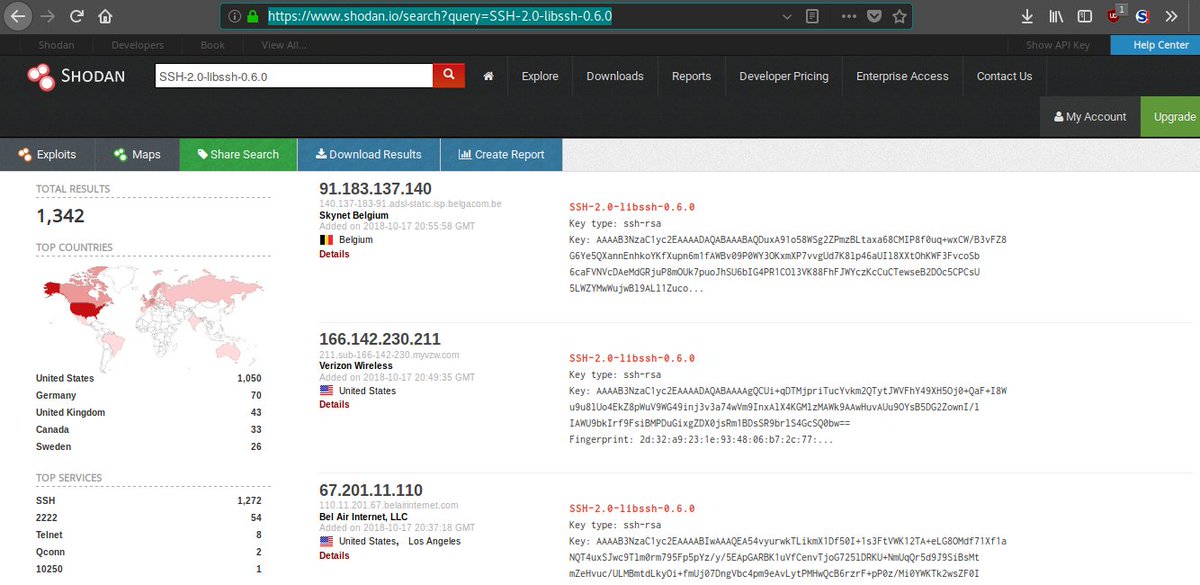The image size is (1200, 585).
Task: Open Enterprise Access
Action: pos(902,76)
